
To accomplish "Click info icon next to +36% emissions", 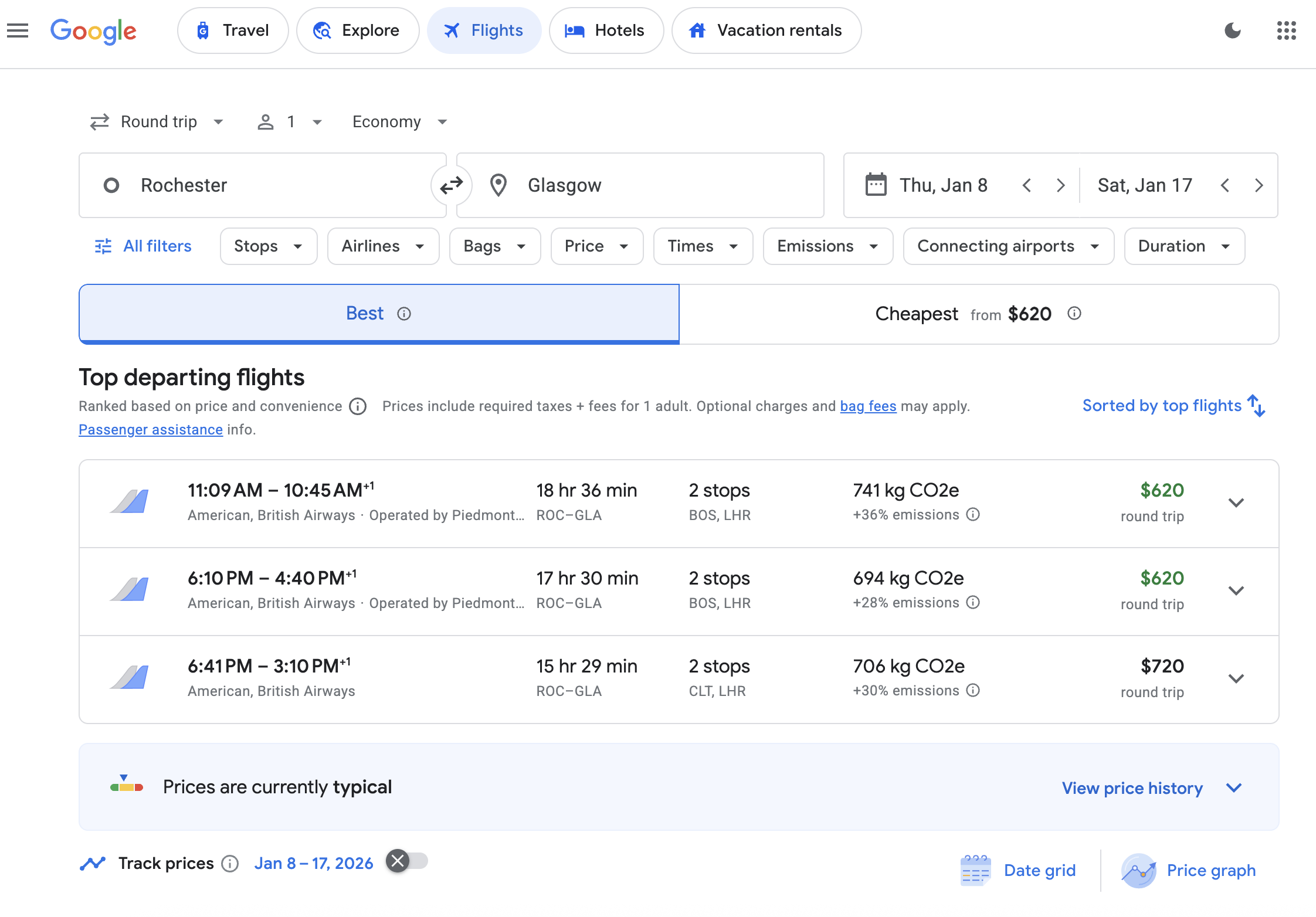I will point(973,515).
